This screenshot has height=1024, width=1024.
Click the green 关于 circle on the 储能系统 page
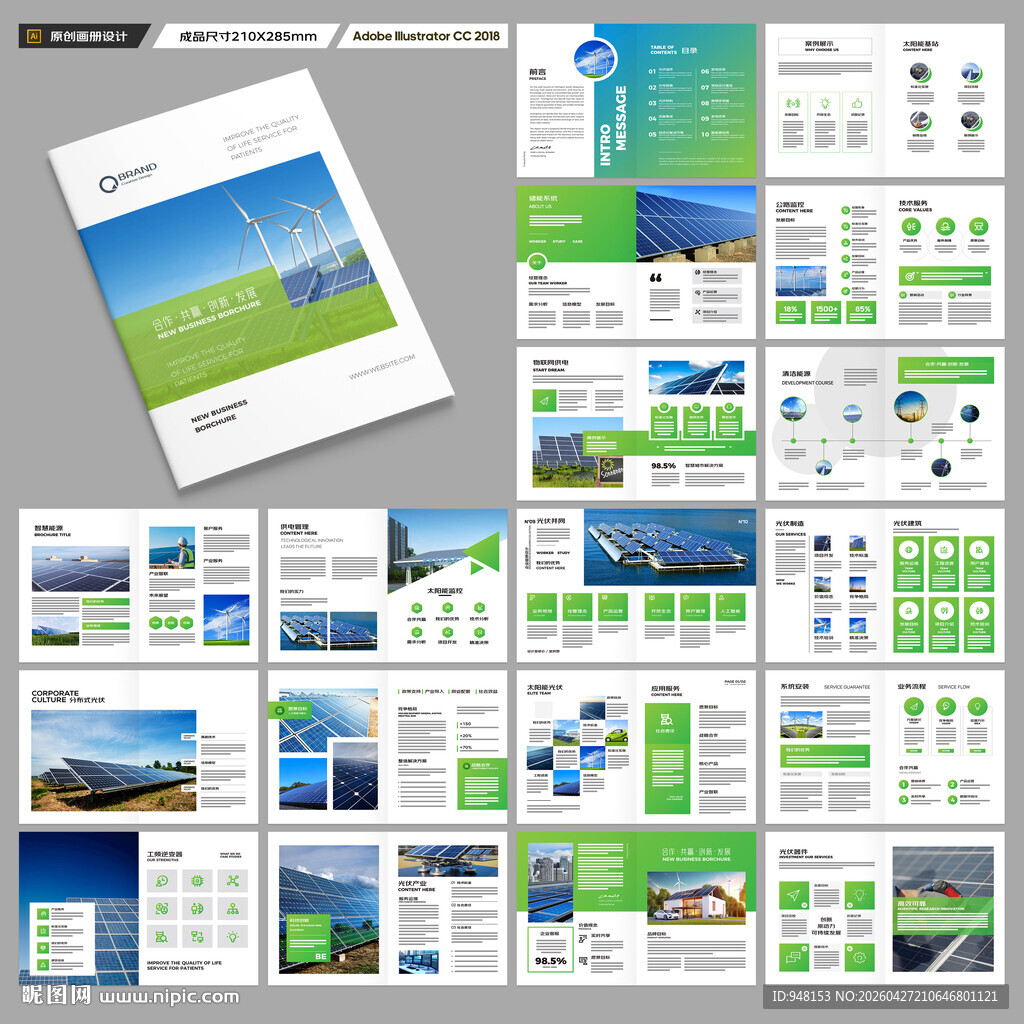click(537, 263)
